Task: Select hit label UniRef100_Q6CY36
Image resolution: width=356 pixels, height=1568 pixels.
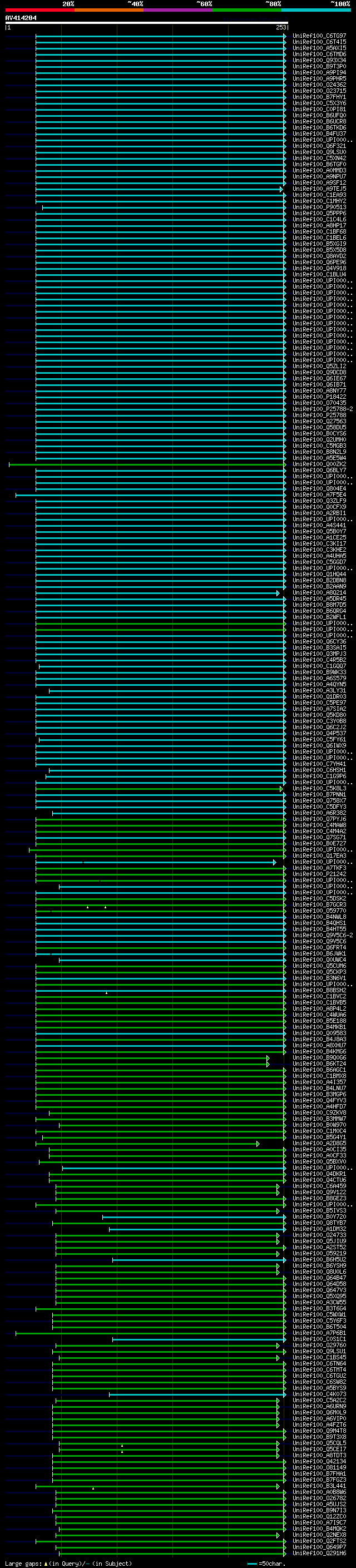Action: point(319,641)
